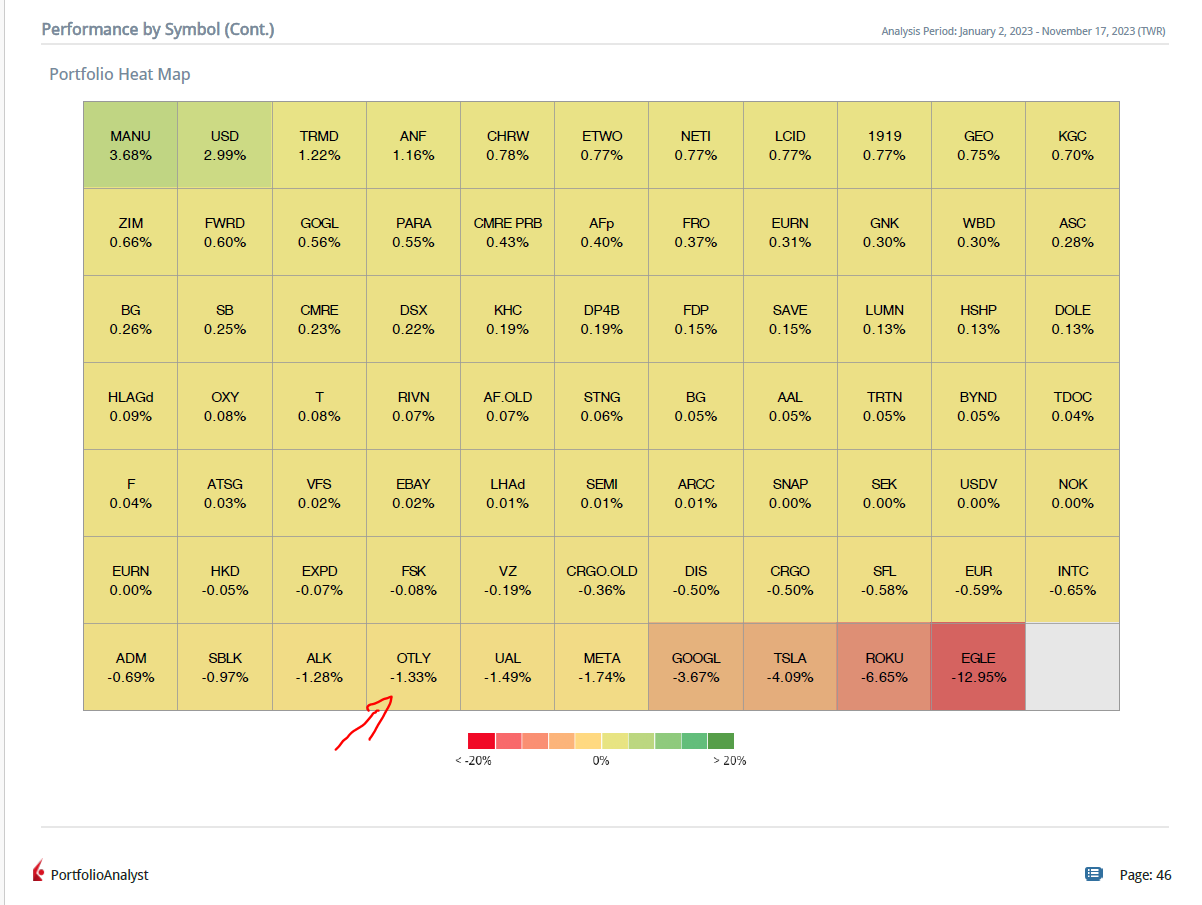Click the BG 0.26% cell
The image size is (1202, 905).
click(130, 319)
